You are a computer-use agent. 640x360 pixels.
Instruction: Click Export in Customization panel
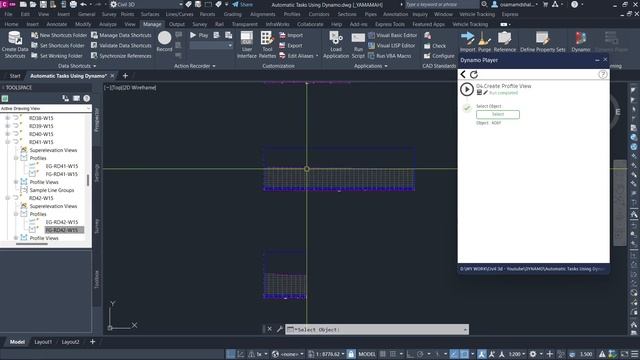(291, 45)
